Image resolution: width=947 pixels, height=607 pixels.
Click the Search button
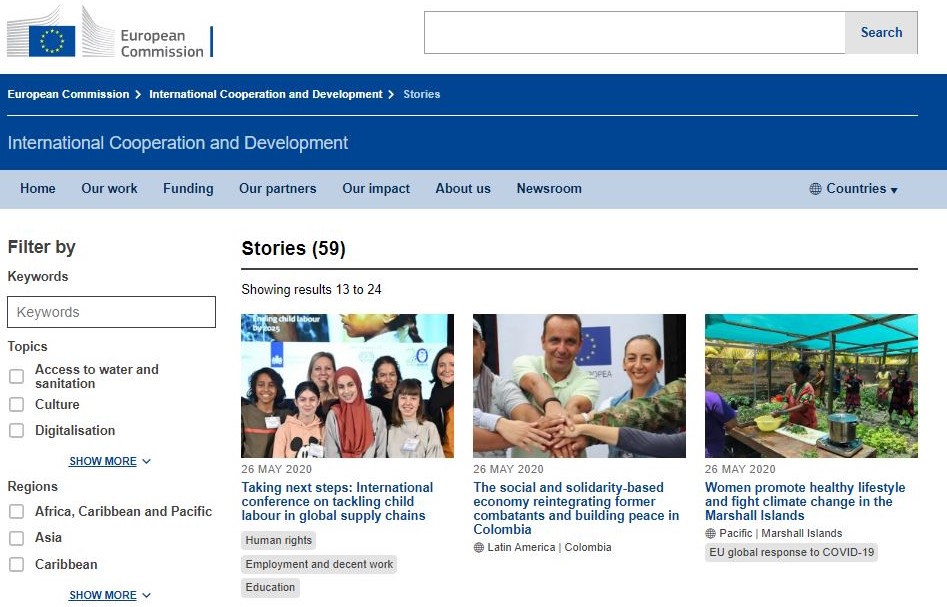click(881, 33)
